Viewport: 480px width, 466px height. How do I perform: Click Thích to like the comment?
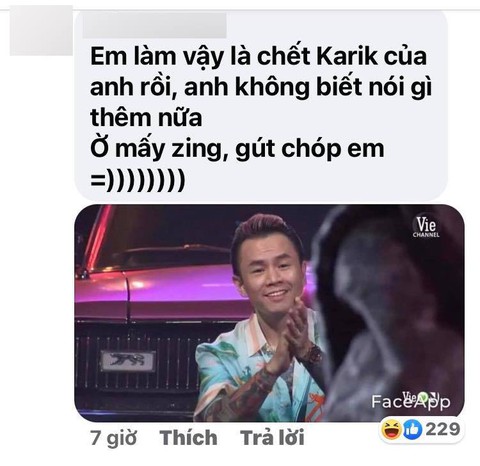188,437
